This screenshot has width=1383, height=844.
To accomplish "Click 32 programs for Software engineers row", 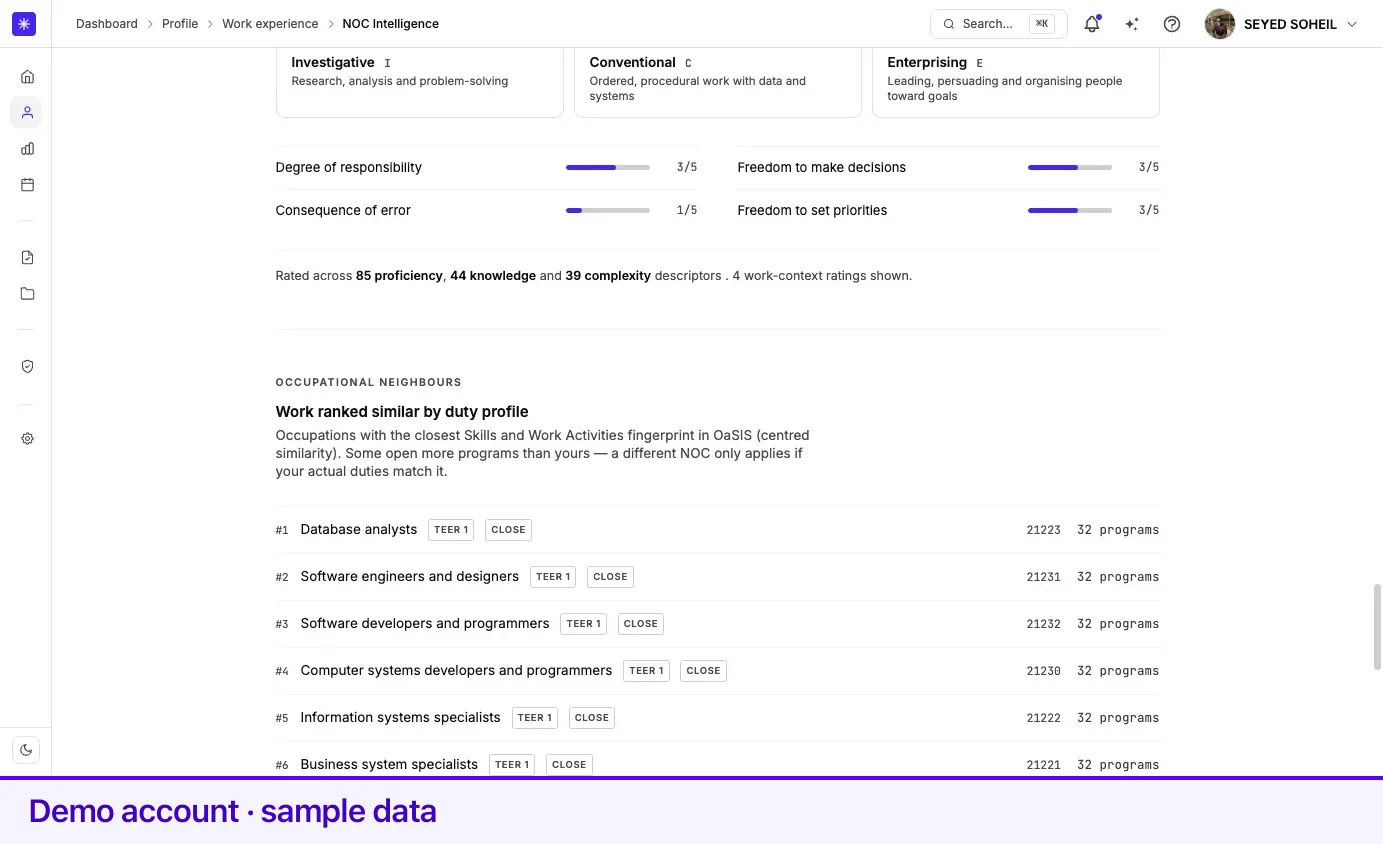I will tap(1118, 577).
